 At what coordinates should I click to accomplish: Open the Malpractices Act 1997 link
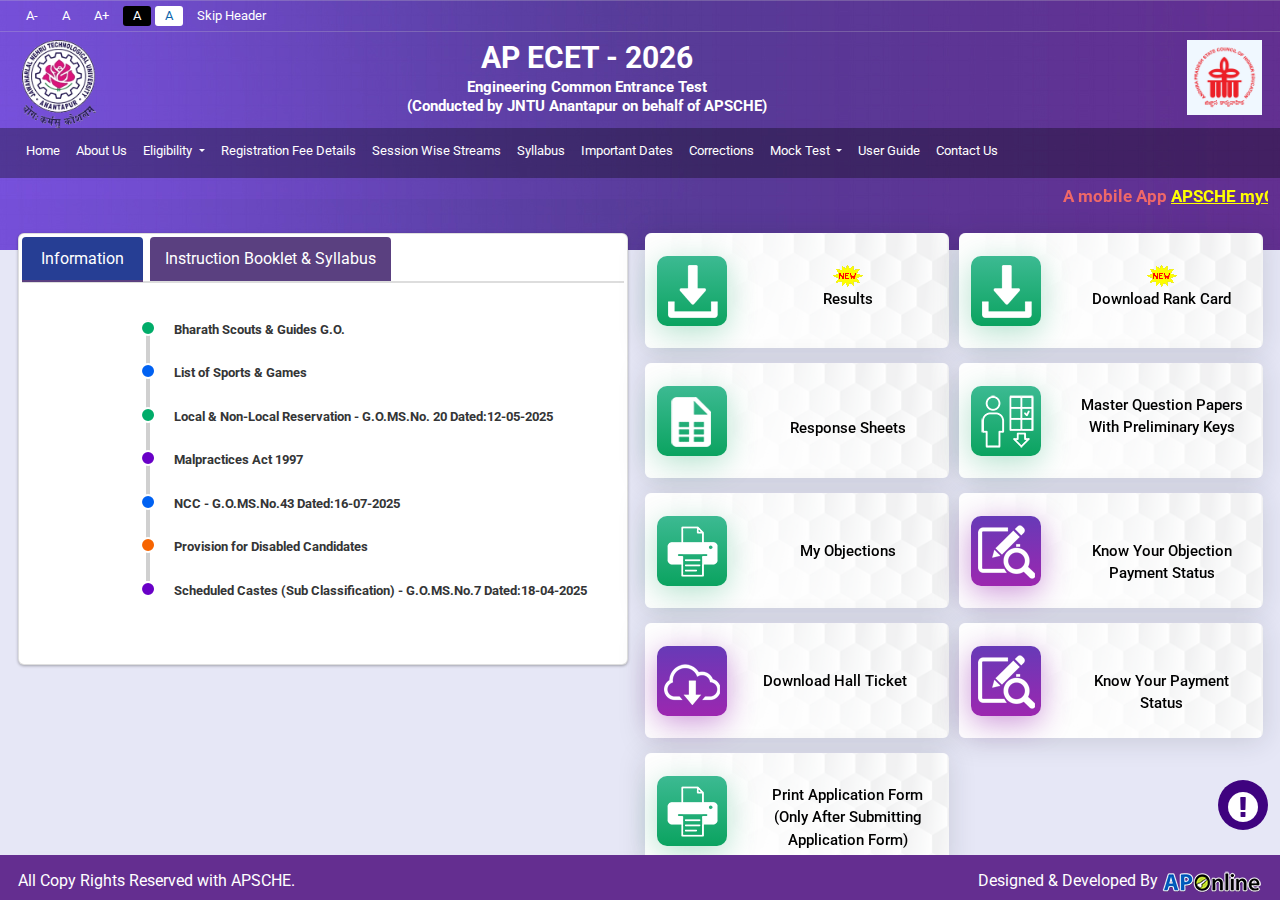click(238, 460)
